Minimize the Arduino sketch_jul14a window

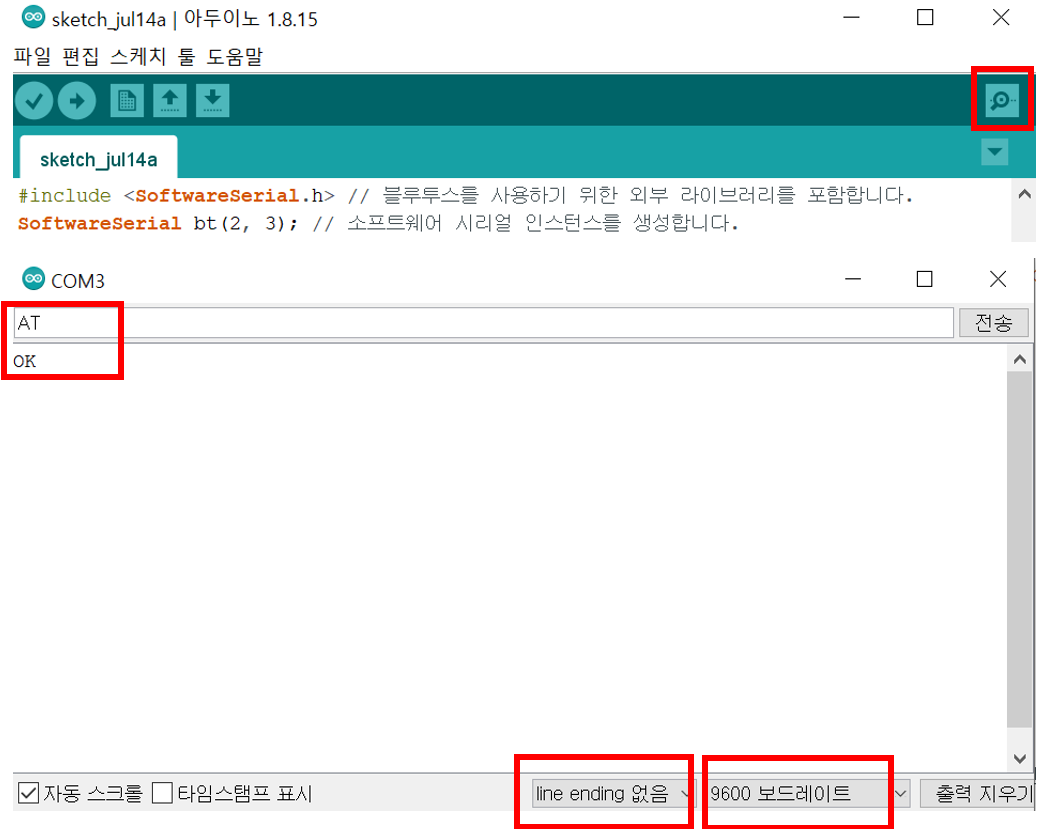[x=852, y=17]
